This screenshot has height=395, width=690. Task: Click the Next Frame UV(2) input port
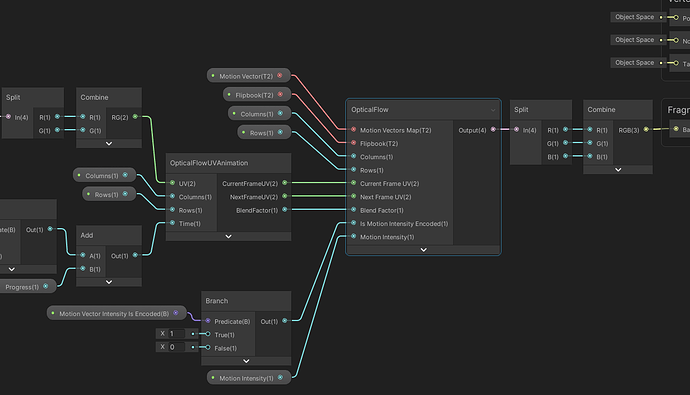(353, 196)
